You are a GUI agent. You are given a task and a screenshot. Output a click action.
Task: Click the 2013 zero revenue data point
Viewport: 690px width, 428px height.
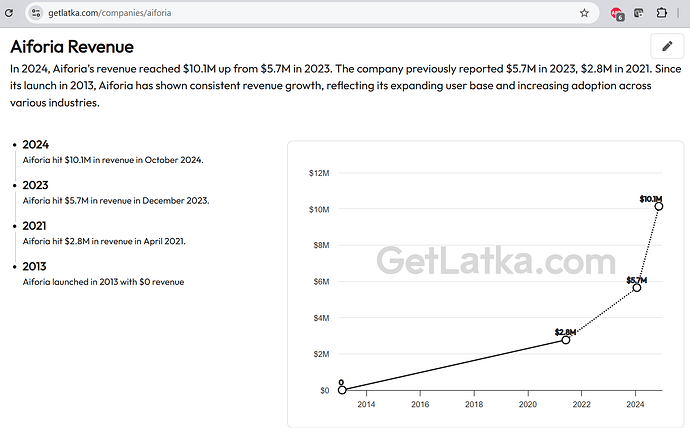pos(342,390)
